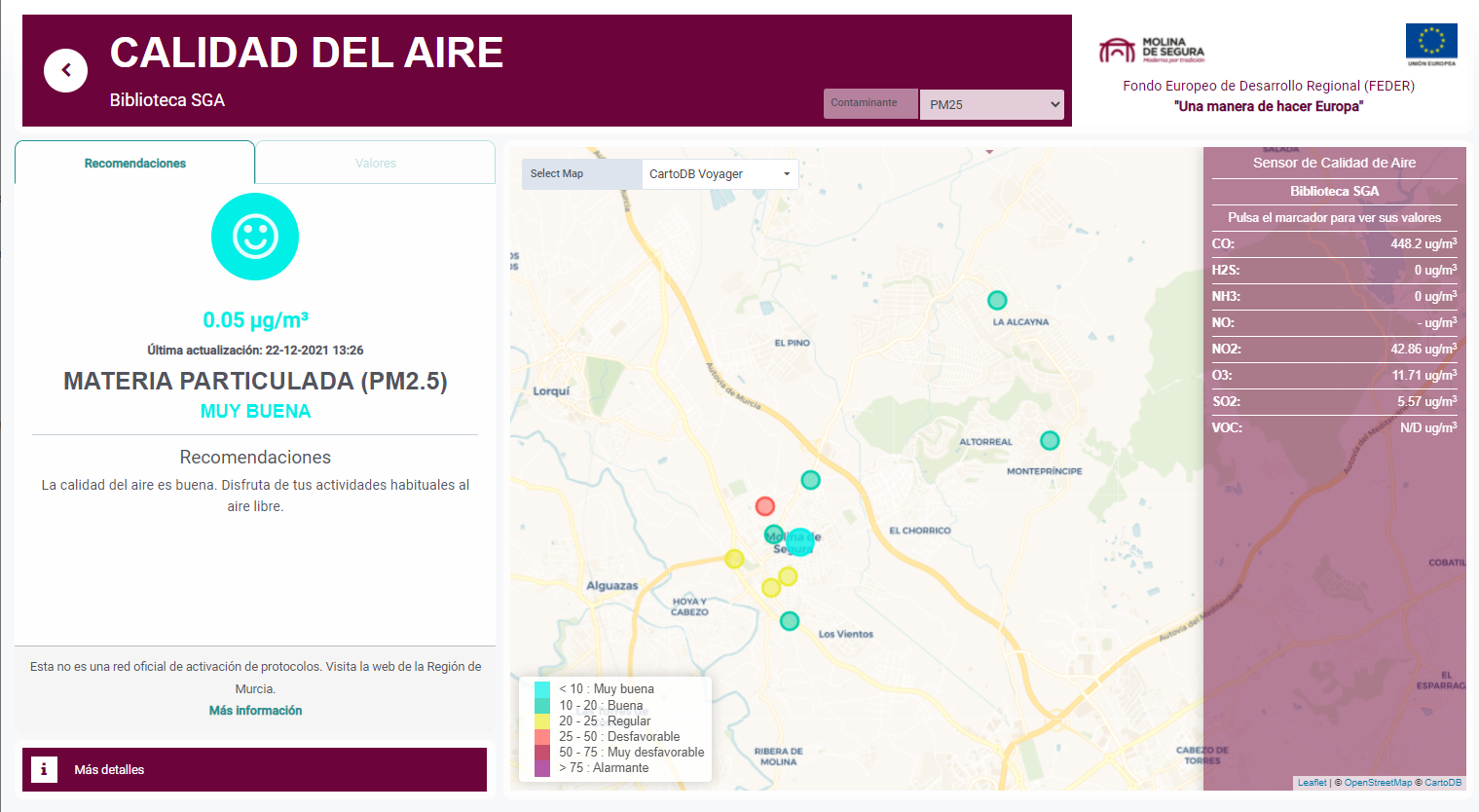Open the CartoDB attribution link
Image resolution: width=1479 pixels, height=812 pixels.
tap(1443, 783)
